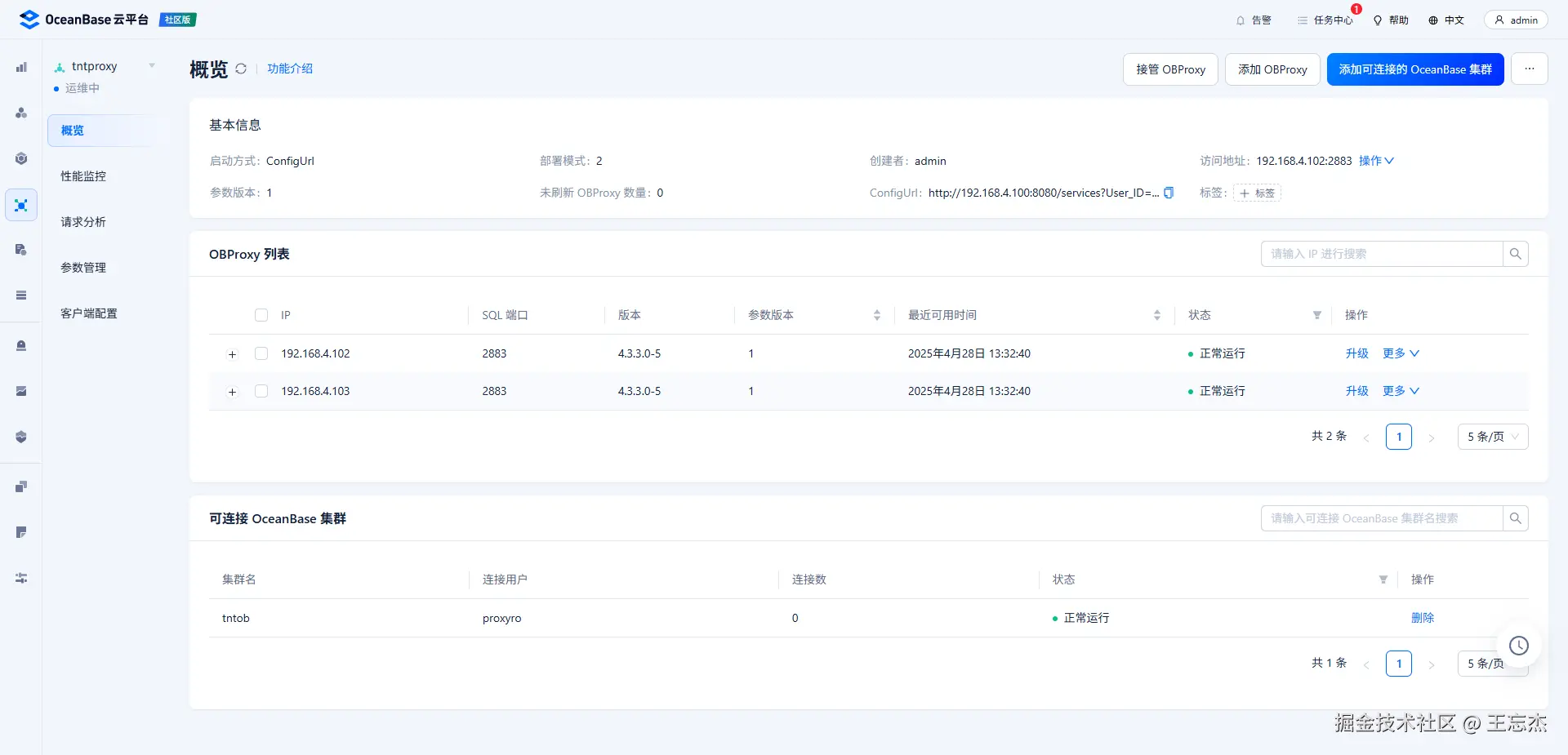Focus the cluster name search field
Screen dimensions: 1568x755
pyautogui.click(x=1382, y=518)
